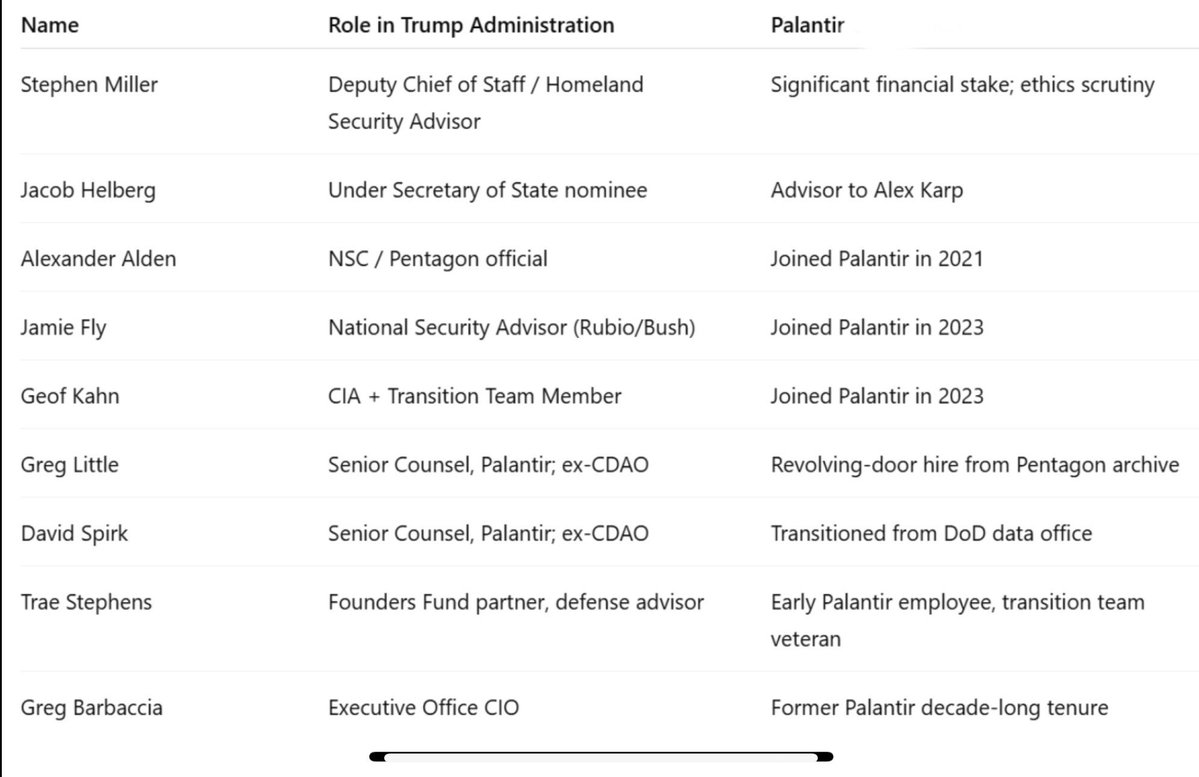Viewport: 1199px width, 777px height.
Task: Click on Alexander Alden's name
Action: (98, 259)
